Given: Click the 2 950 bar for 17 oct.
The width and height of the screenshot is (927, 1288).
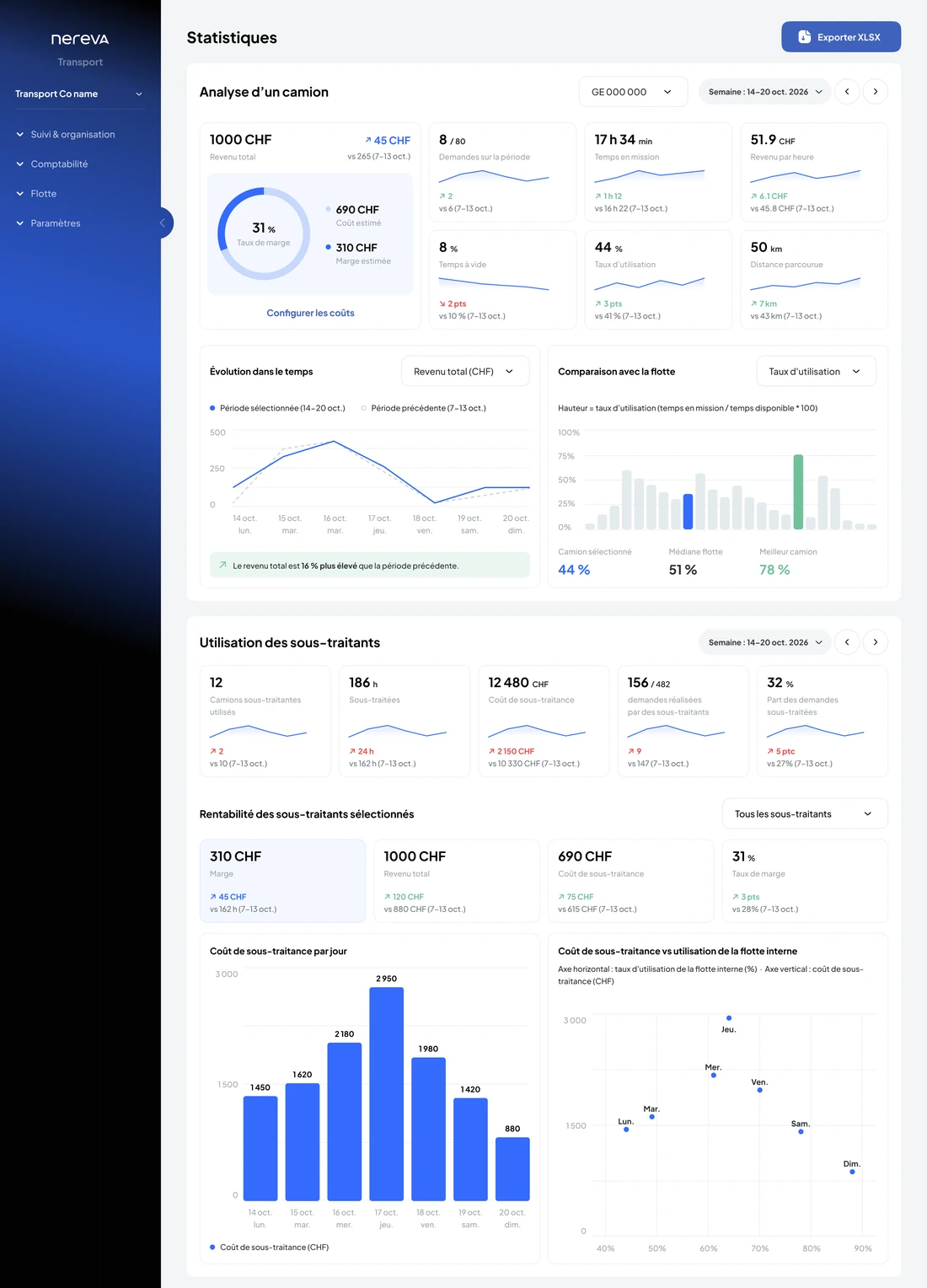Looking at the screenshot, I should pyautogui.click(x=386, y=1093).
